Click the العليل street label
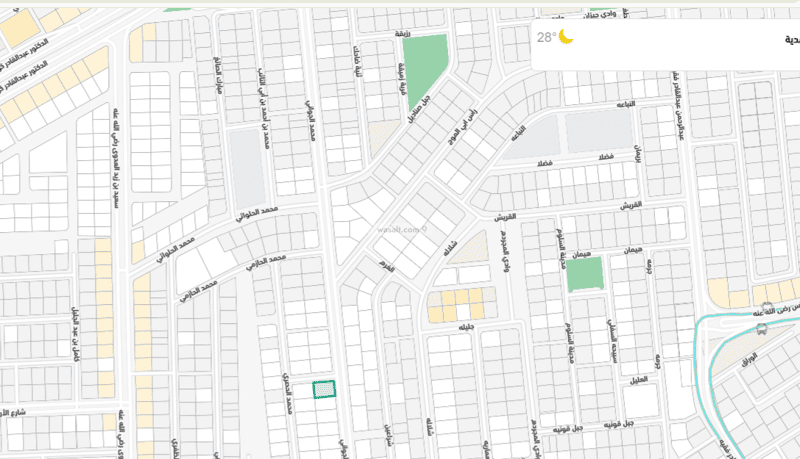The height and width of the screenshot is (459, 800). click(638, 380)
